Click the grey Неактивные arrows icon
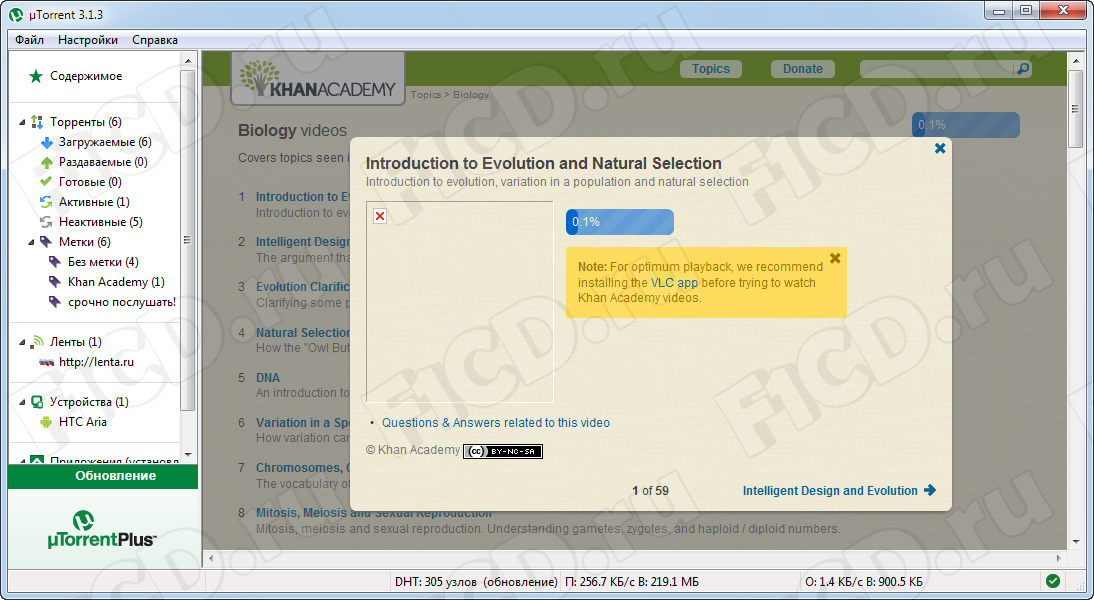1094x600 pixels. [x=47, y=222]
